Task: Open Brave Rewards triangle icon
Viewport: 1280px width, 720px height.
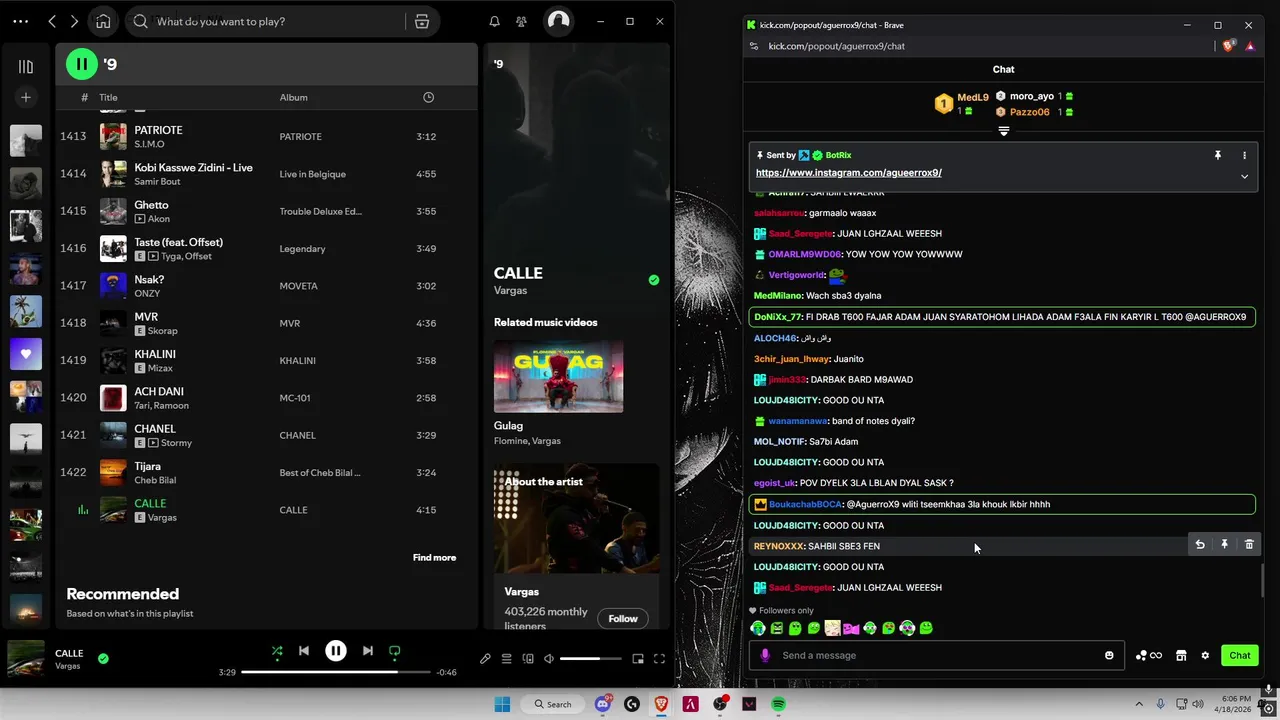Action: tap(1250, 46)
